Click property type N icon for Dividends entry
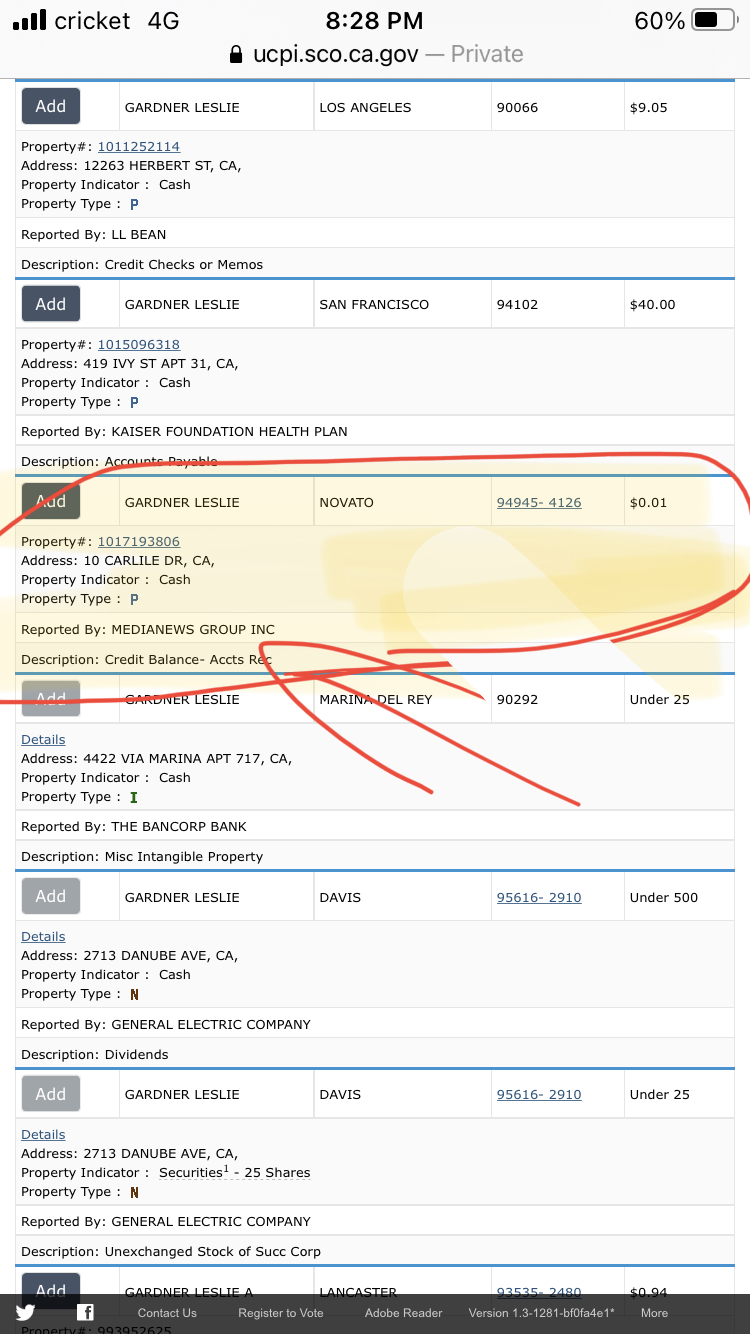This screenshot has width=750, height=1334. (x=134, y=994)
